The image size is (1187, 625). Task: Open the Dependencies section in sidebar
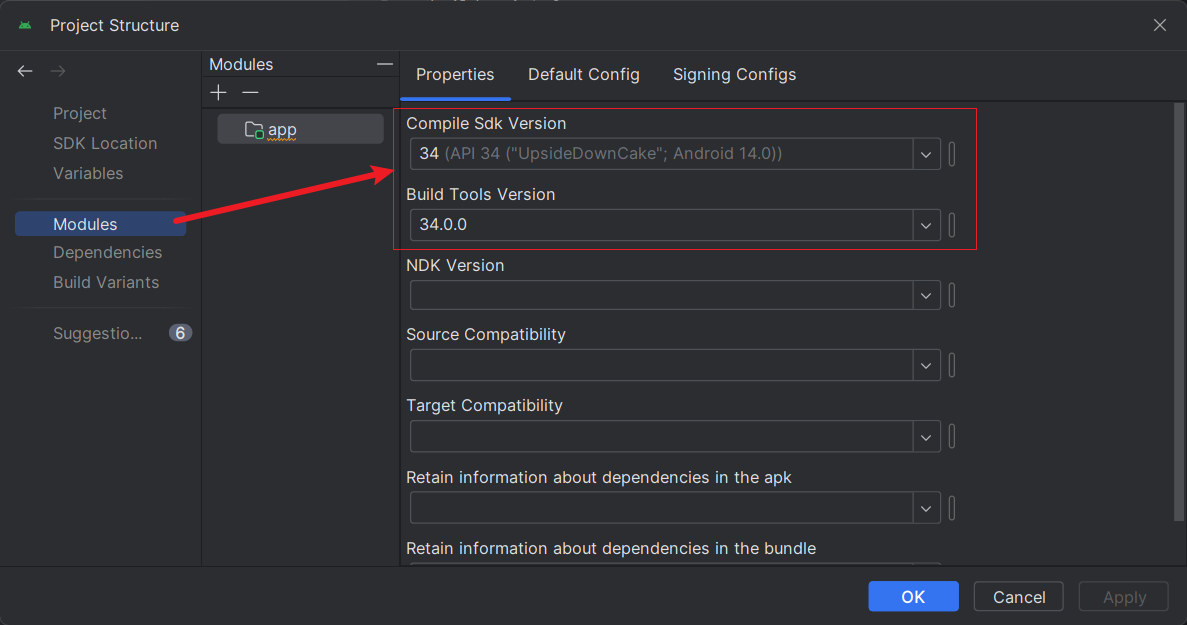point(107,253)
